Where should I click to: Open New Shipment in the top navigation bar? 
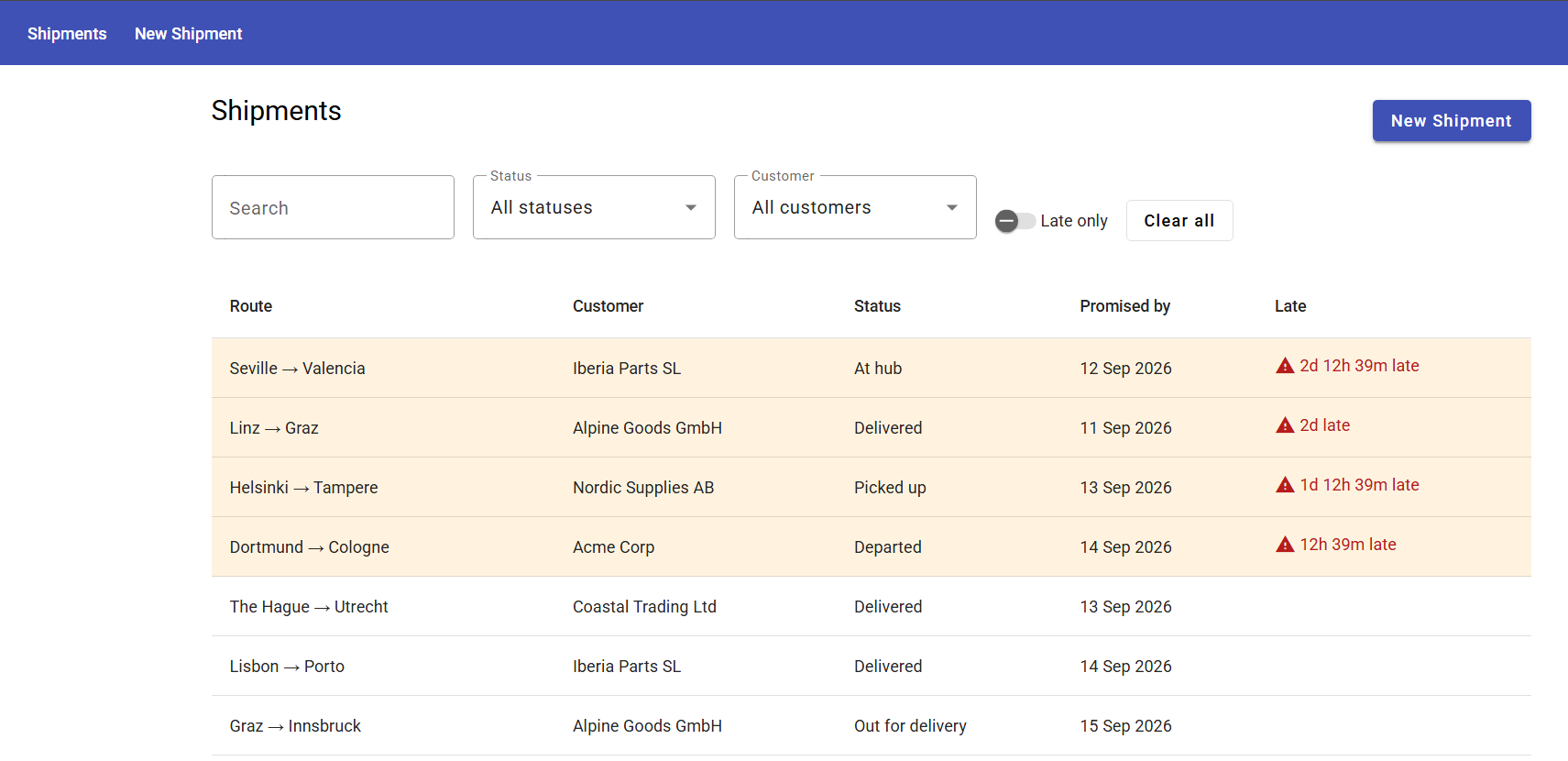188,34
